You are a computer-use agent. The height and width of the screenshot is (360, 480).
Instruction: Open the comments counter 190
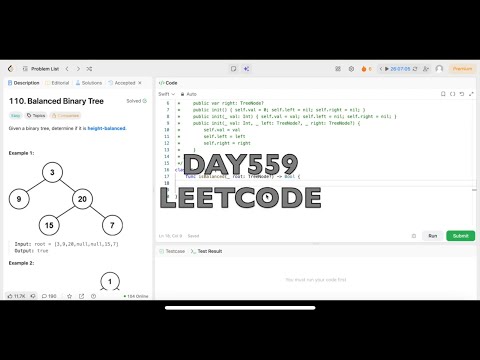pos(49,296)
